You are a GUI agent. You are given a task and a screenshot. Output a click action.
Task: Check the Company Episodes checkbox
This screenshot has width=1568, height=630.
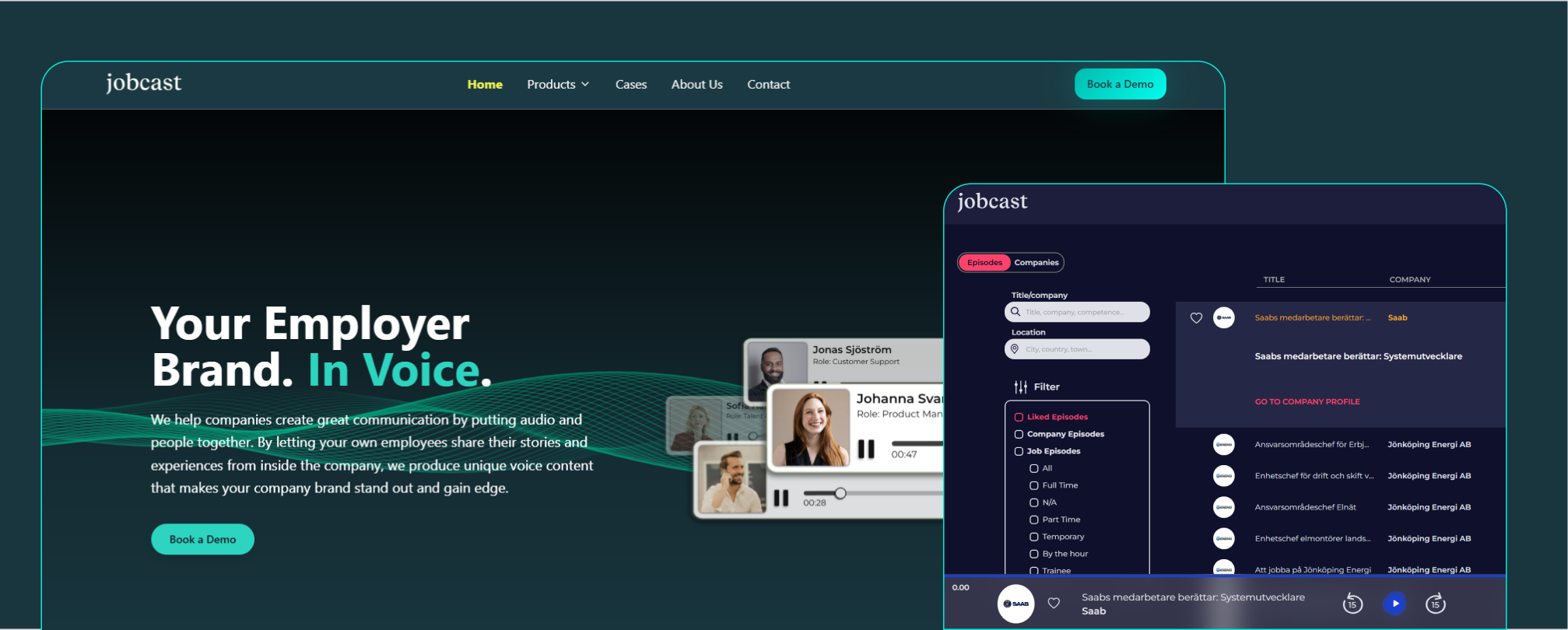(x=1019, y=434)
